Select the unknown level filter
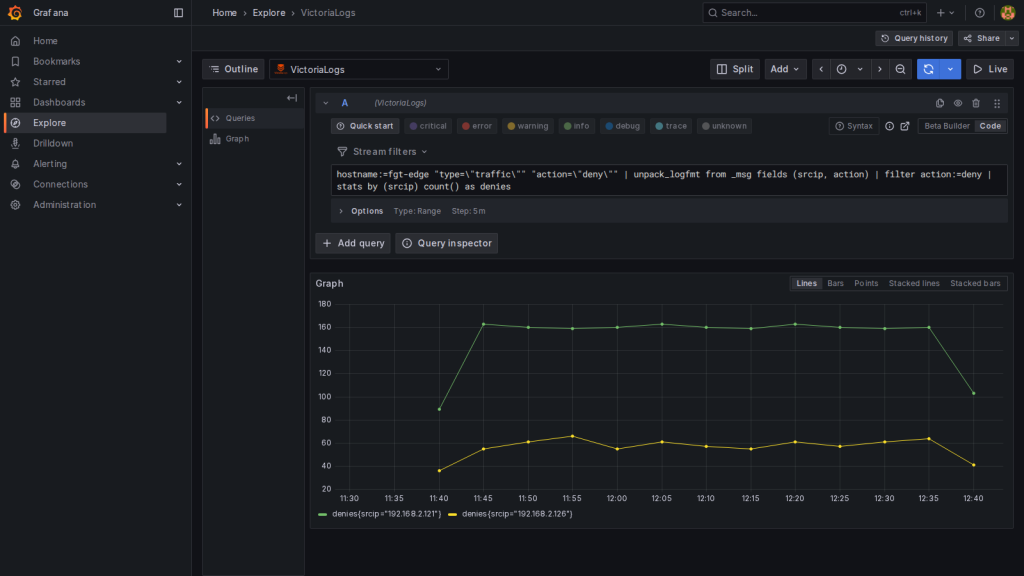This screenshot has height=576, width=1024. pos(724,126)
